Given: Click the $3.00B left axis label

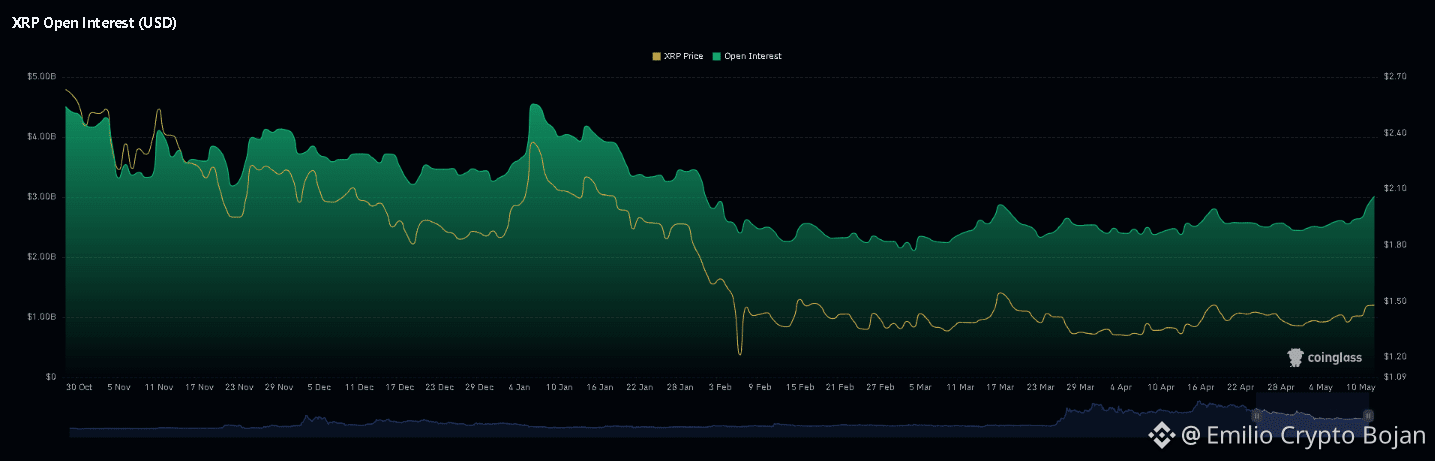Looking at the screenshot, I should click(x=41, y=196).
